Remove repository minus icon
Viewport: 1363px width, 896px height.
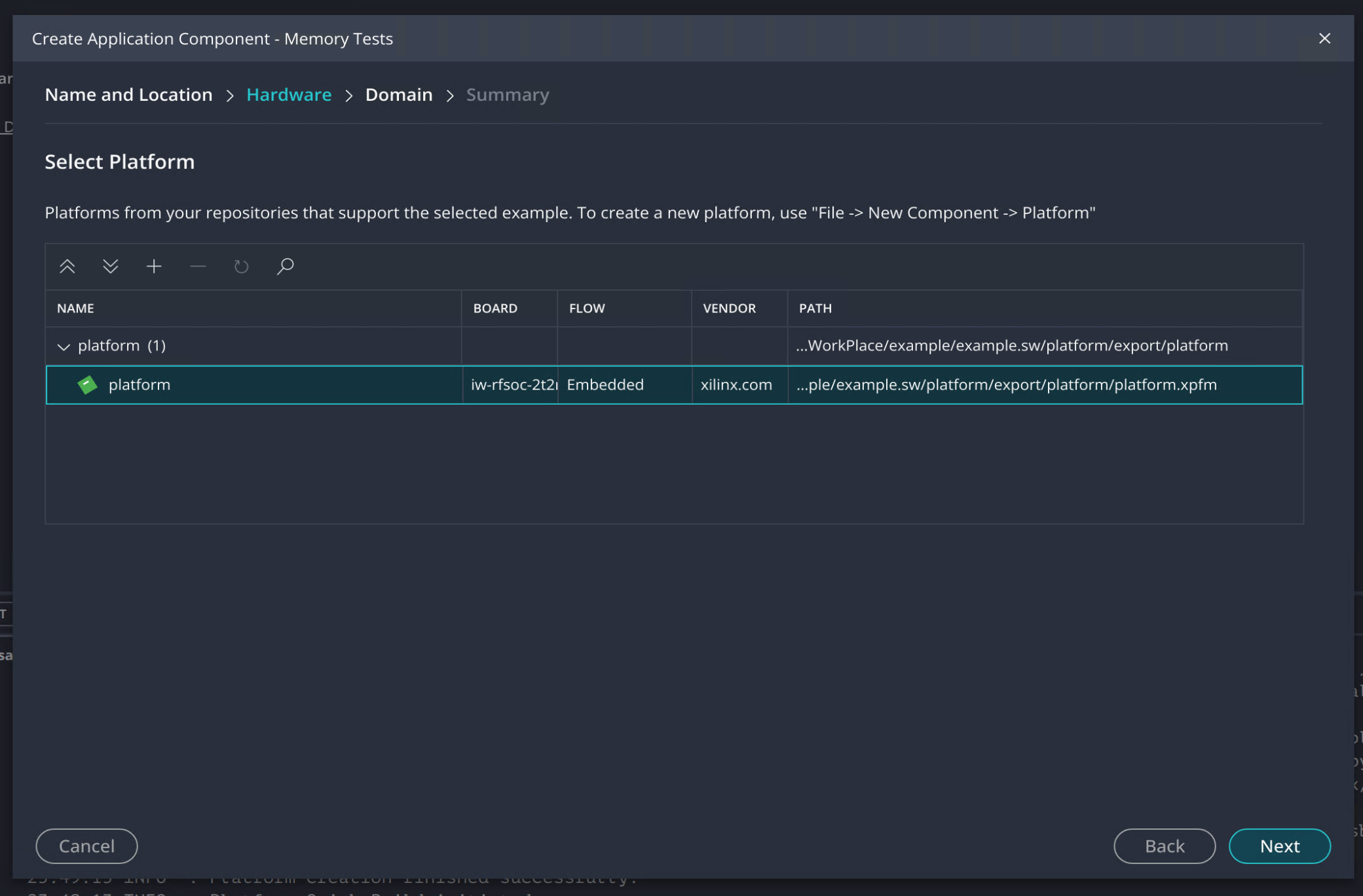coord(198,266)
